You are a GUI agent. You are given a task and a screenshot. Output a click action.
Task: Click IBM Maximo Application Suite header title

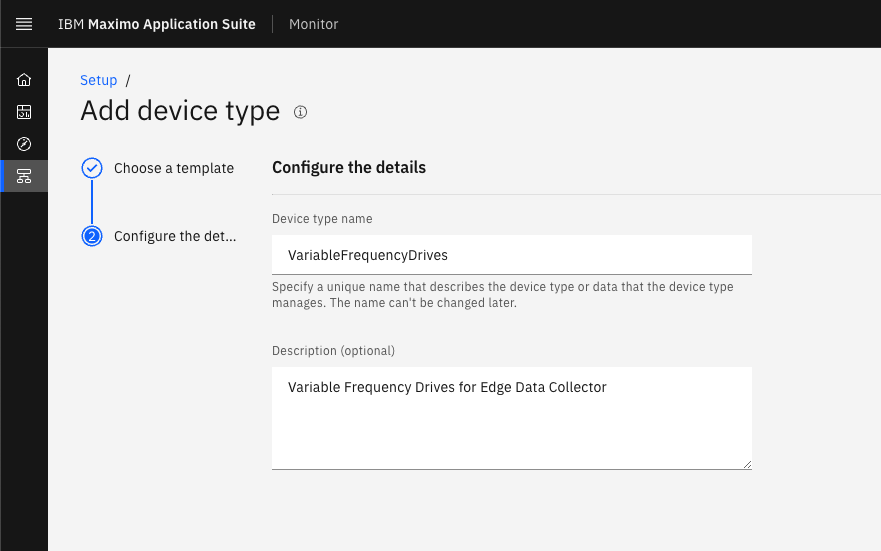pos(157,24)
